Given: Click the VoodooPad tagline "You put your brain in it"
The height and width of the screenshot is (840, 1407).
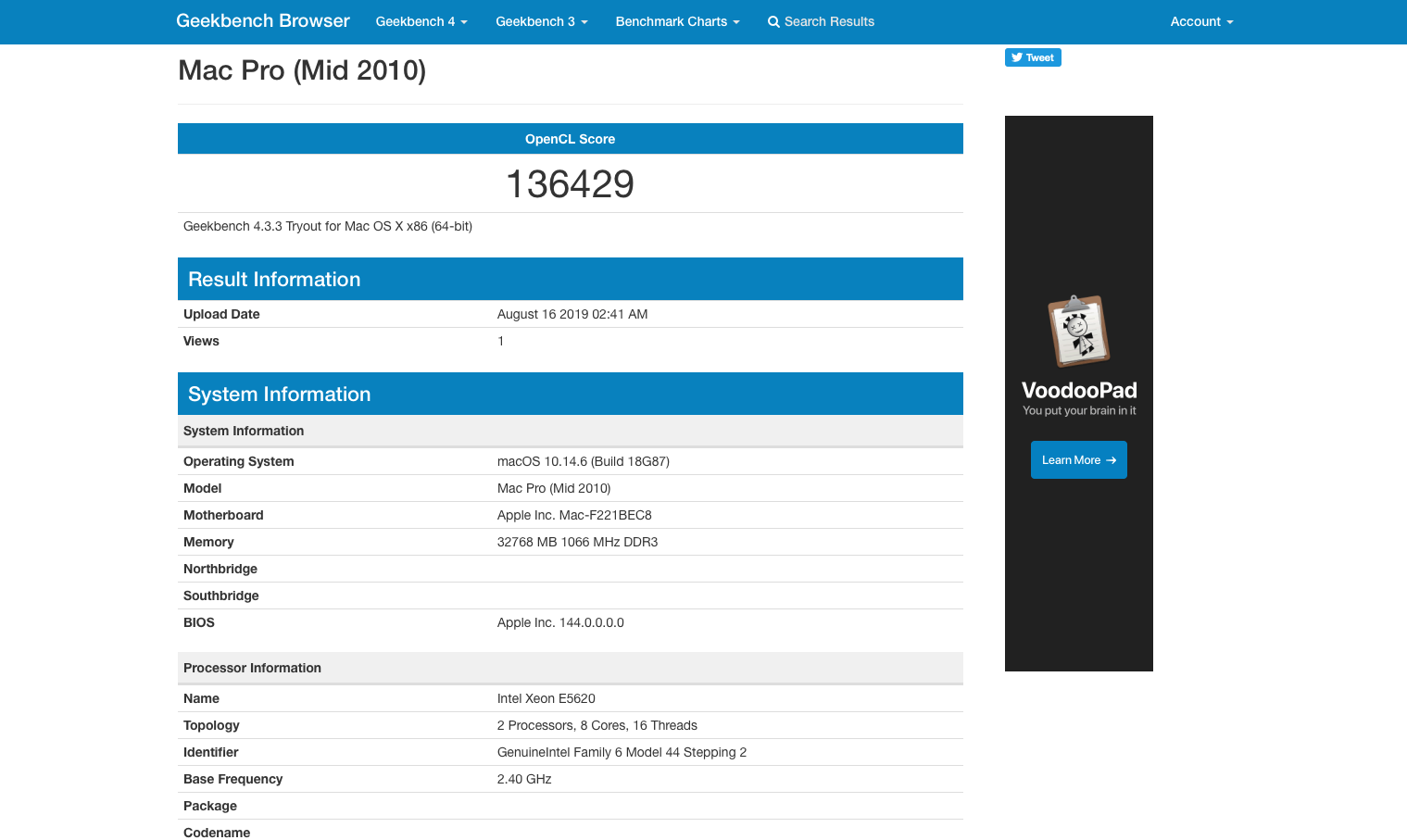Looking at the screenshot, I should pos(1079,410).
